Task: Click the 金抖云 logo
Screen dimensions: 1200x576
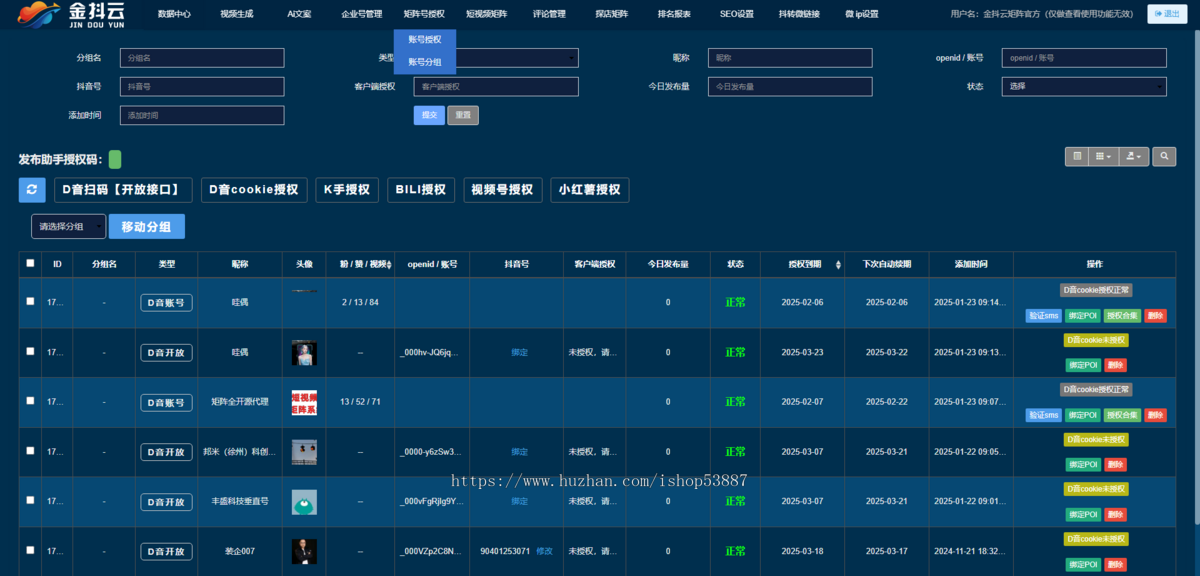Action: [72, 14]
